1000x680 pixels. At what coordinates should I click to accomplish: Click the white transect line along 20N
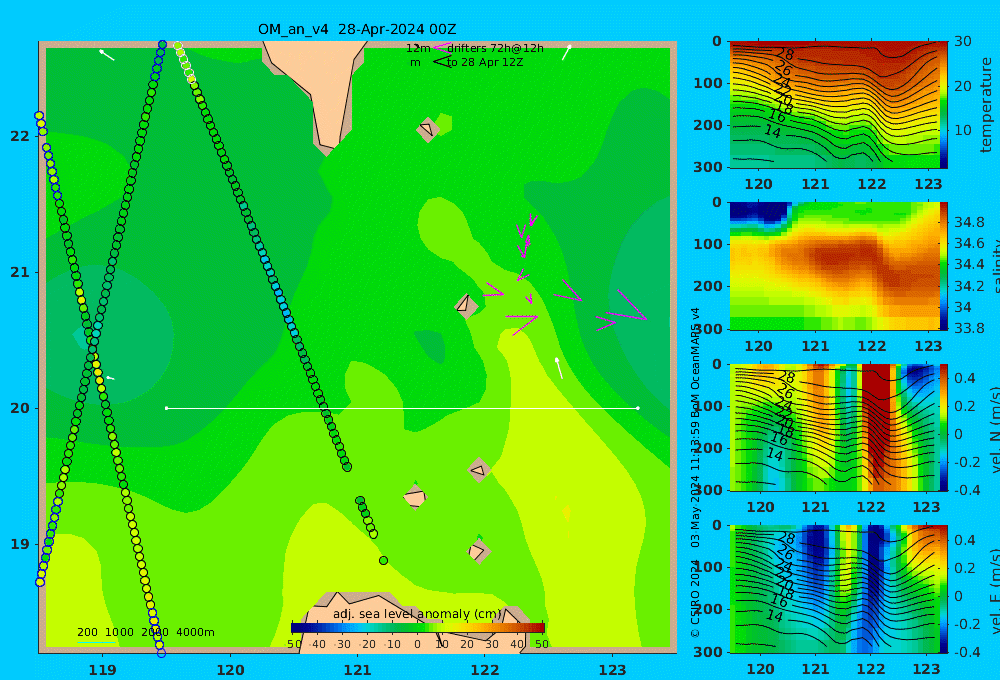point(402,408)
